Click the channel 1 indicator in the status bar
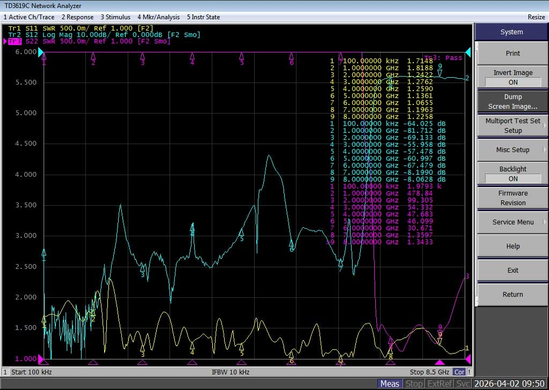The height and width of the screenshot is (390, 549). click(x=5, y=372)
